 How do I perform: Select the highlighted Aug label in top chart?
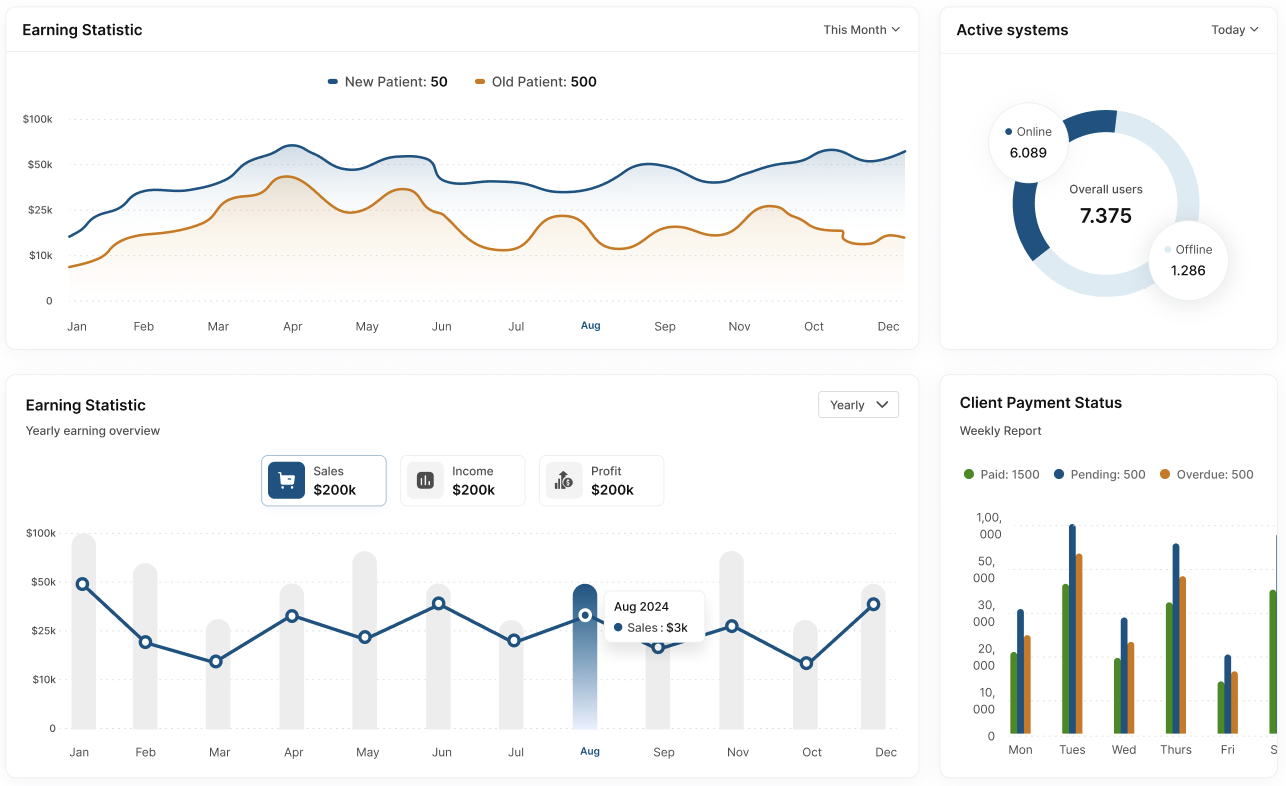pos(591,326)
